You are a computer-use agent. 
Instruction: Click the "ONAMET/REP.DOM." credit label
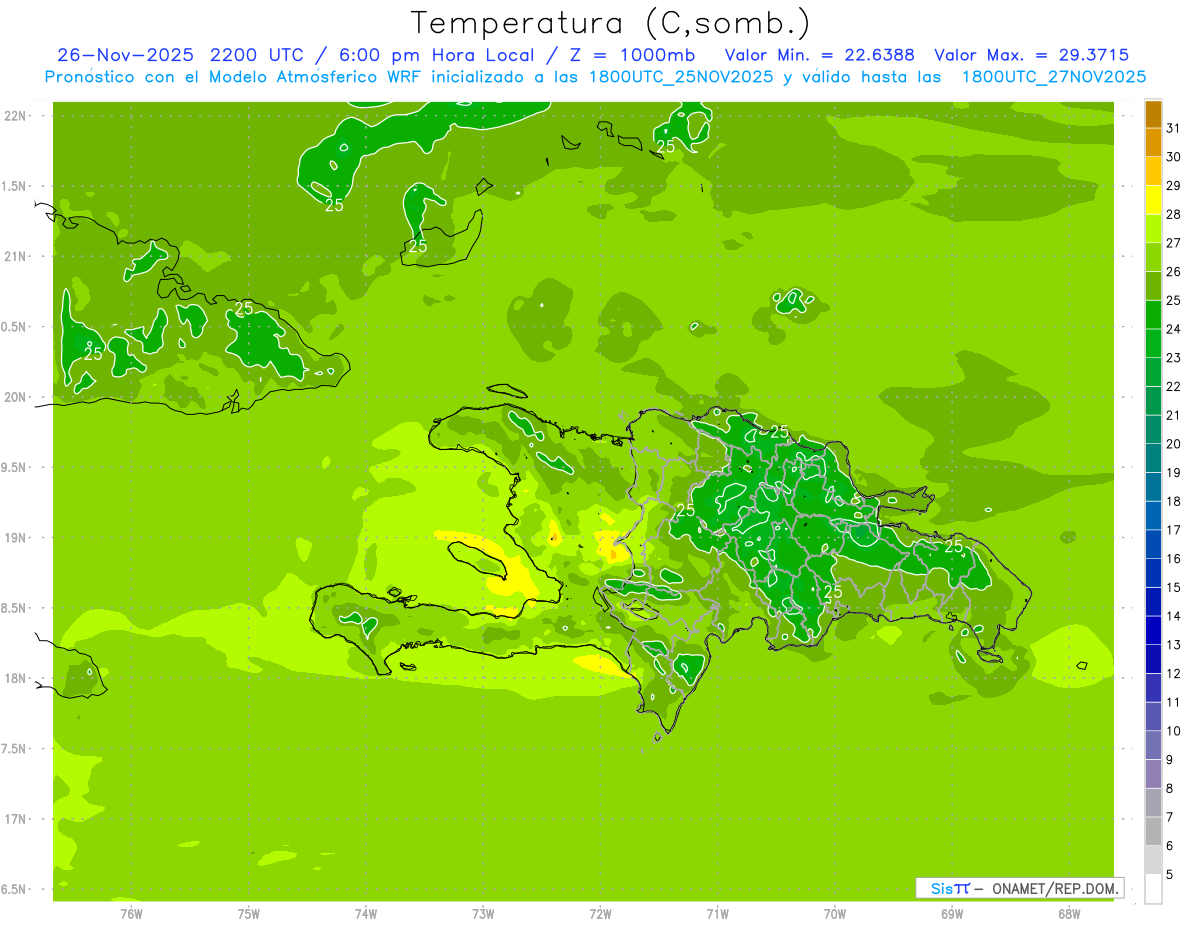[x=1057, y=888]
